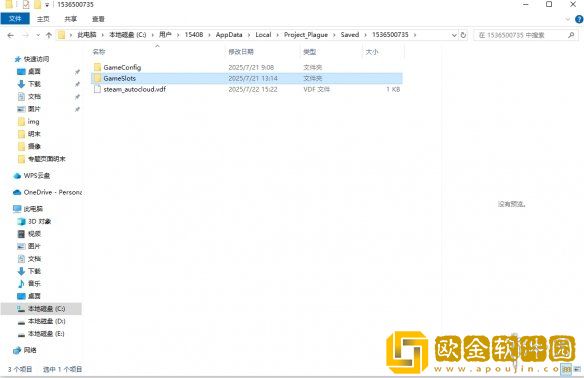Select Project_Plague in the address breadcrumb
This screenshot has height=378, width=584.
coord(306,35)
